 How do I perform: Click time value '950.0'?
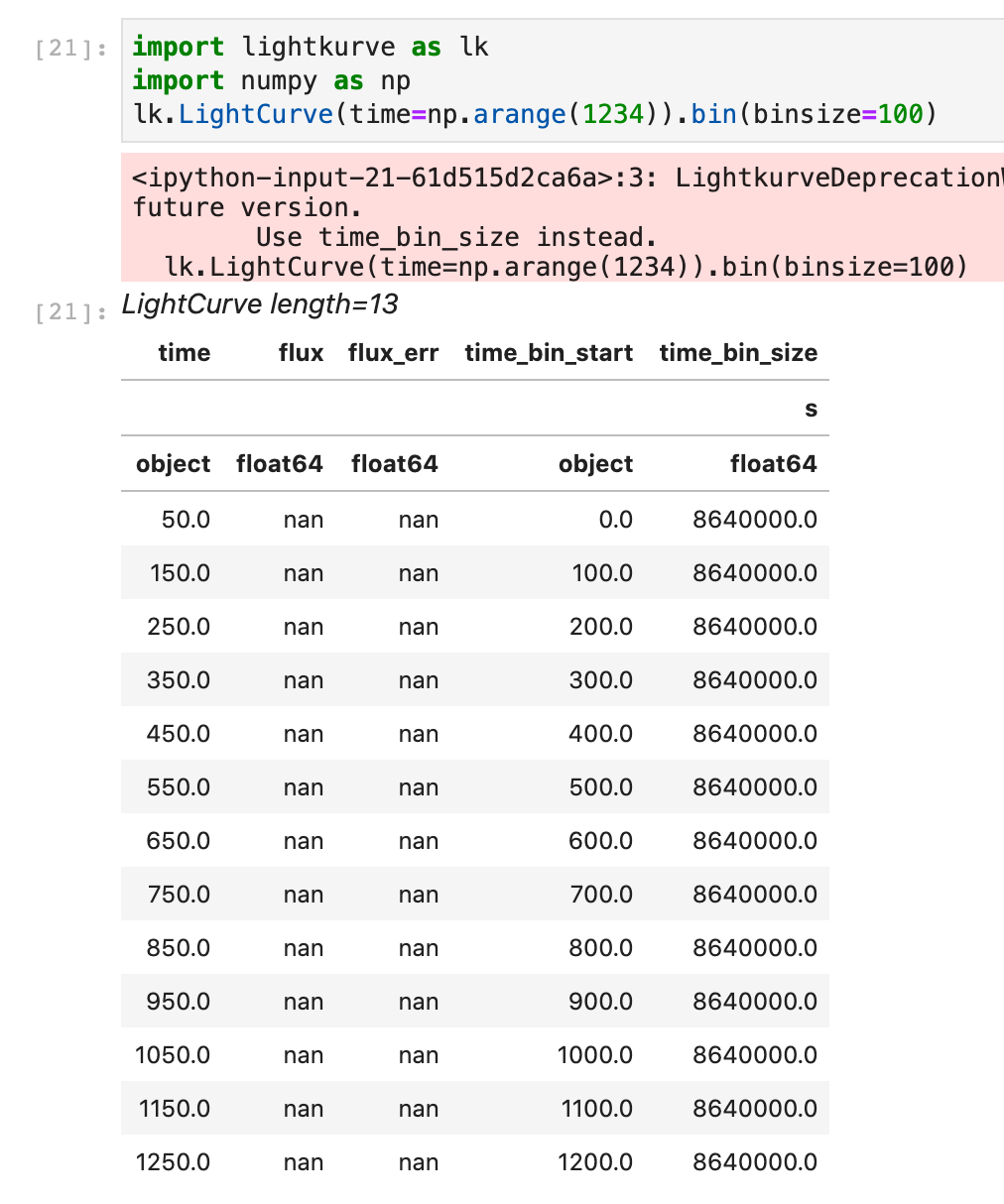(180, 1002)
